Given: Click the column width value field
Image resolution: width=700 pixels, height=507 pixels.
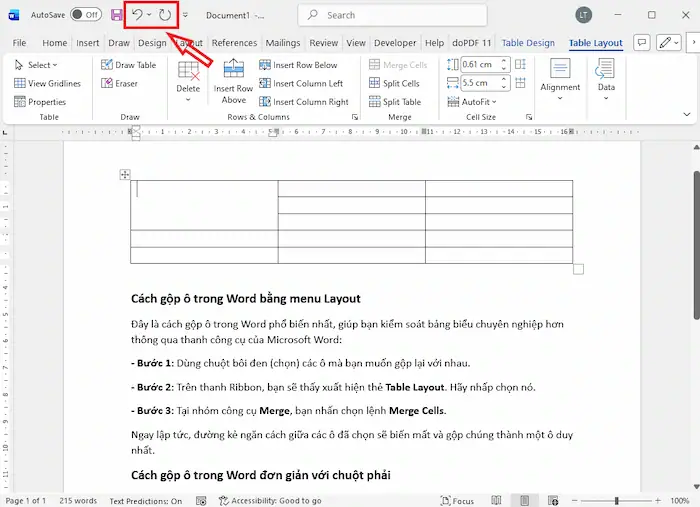Looking at the screenshot, I should pyautogui.click(x=480, y=83).
